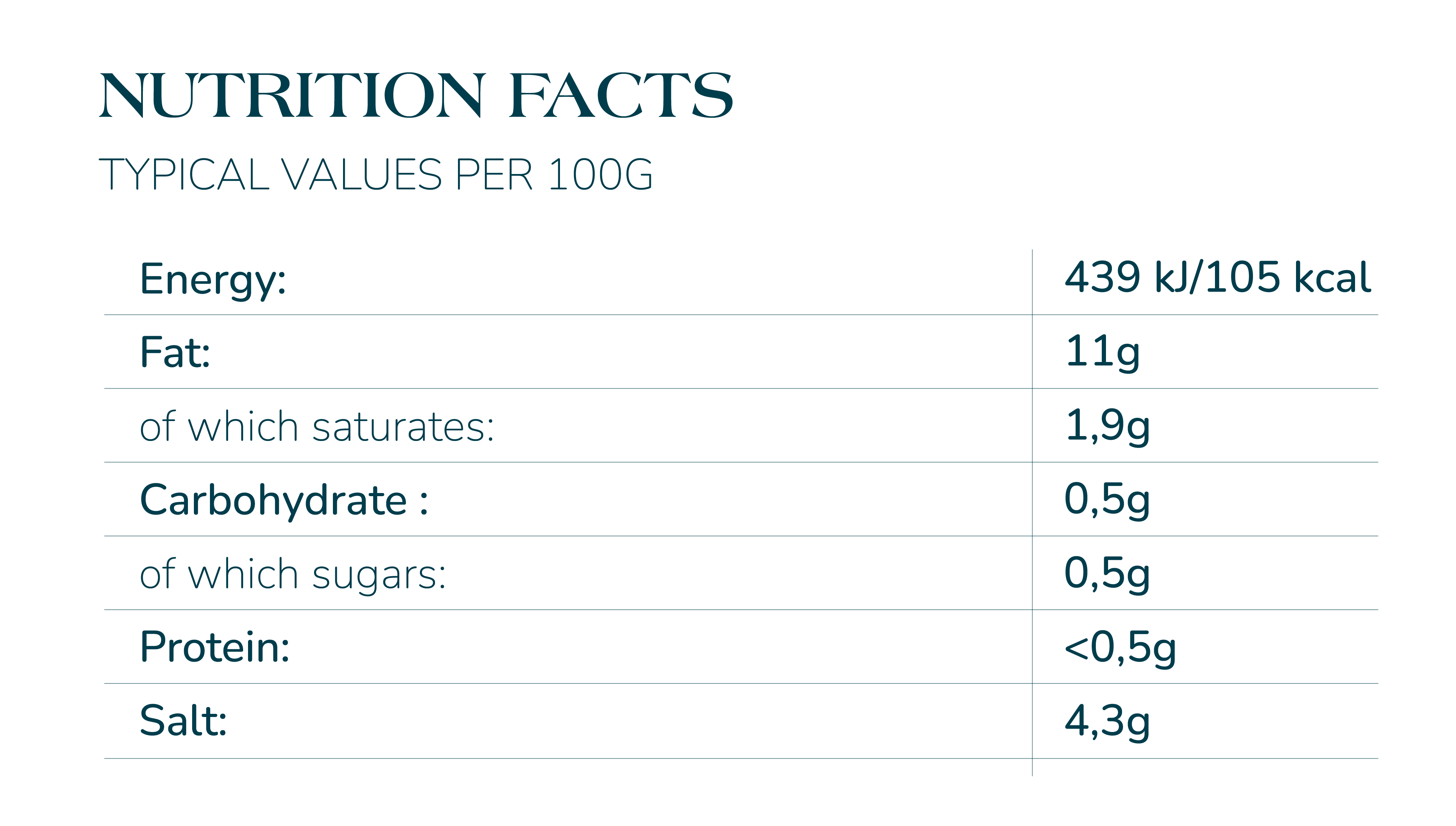Click the "of which sugars" label

[293, 574]
